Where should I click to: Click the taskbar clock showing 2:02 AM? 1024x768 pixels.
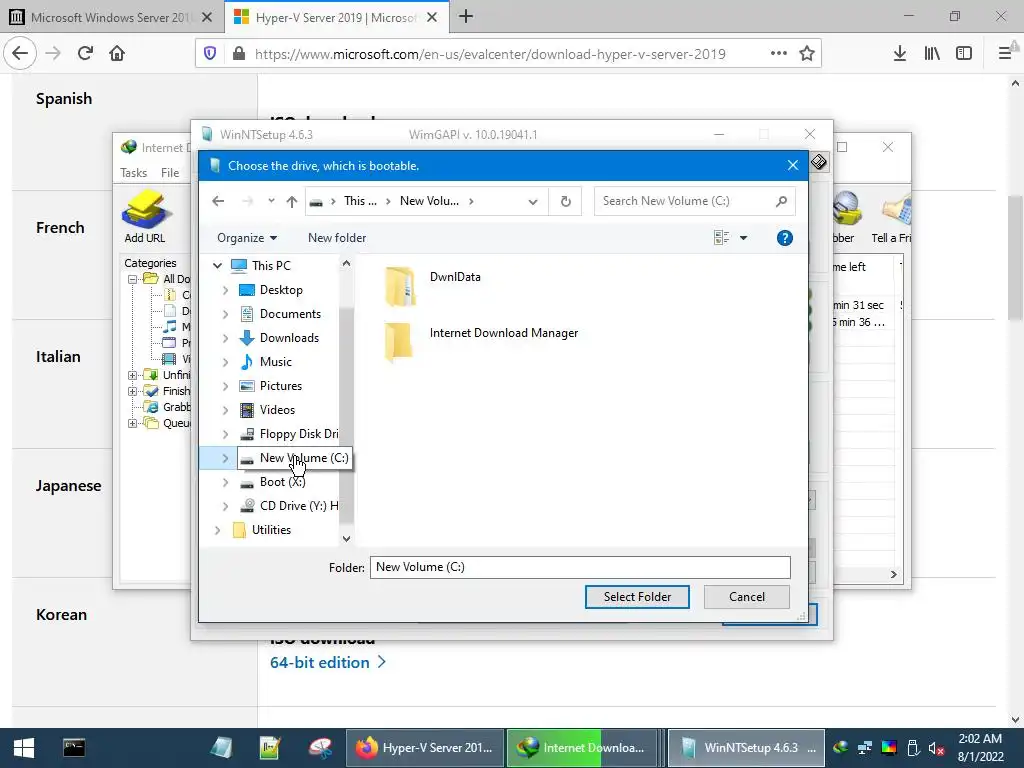click(980, 748)
